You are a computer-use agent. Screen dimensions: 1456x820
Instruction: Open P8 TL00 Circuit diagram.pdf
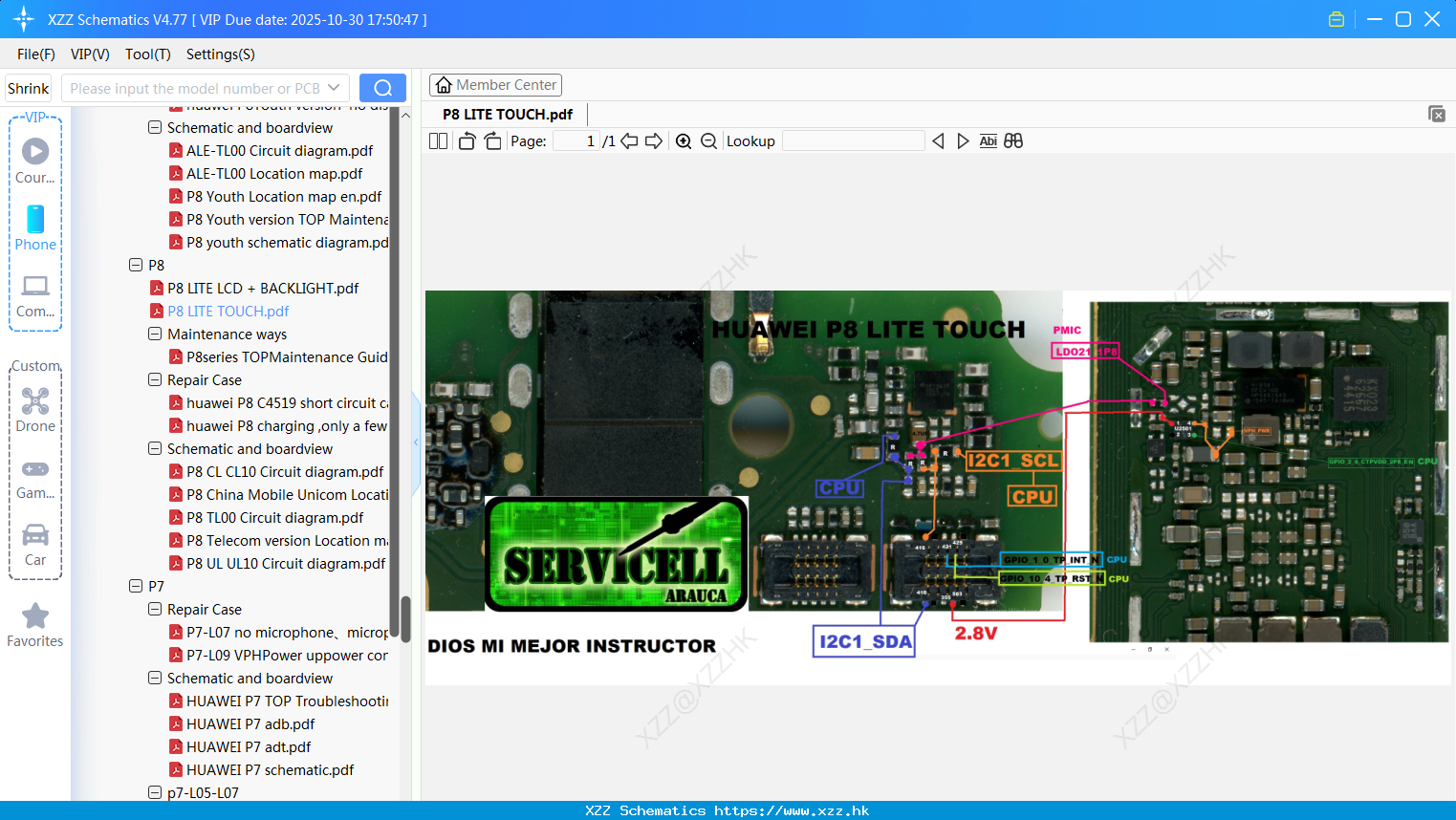coord(275,517)
